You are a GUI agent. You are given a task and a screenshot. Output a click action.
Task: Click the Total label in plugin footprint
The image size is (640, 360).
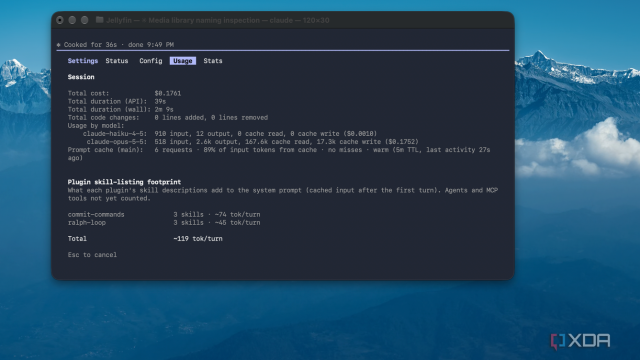[x=77, y=239]
